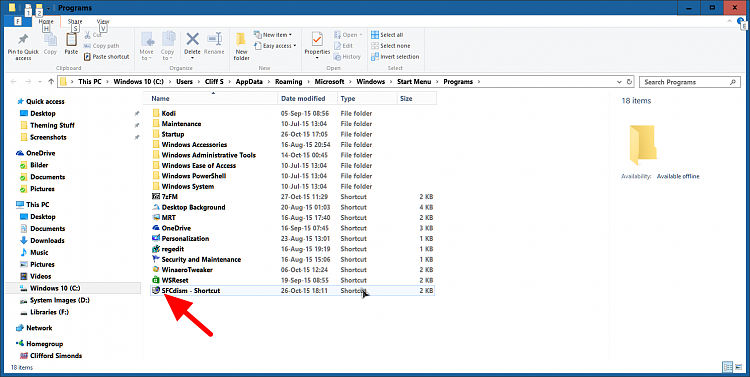This screenshot has width=750, height=377.
Task: Click Copy path in ribbon
Action: 101,46
